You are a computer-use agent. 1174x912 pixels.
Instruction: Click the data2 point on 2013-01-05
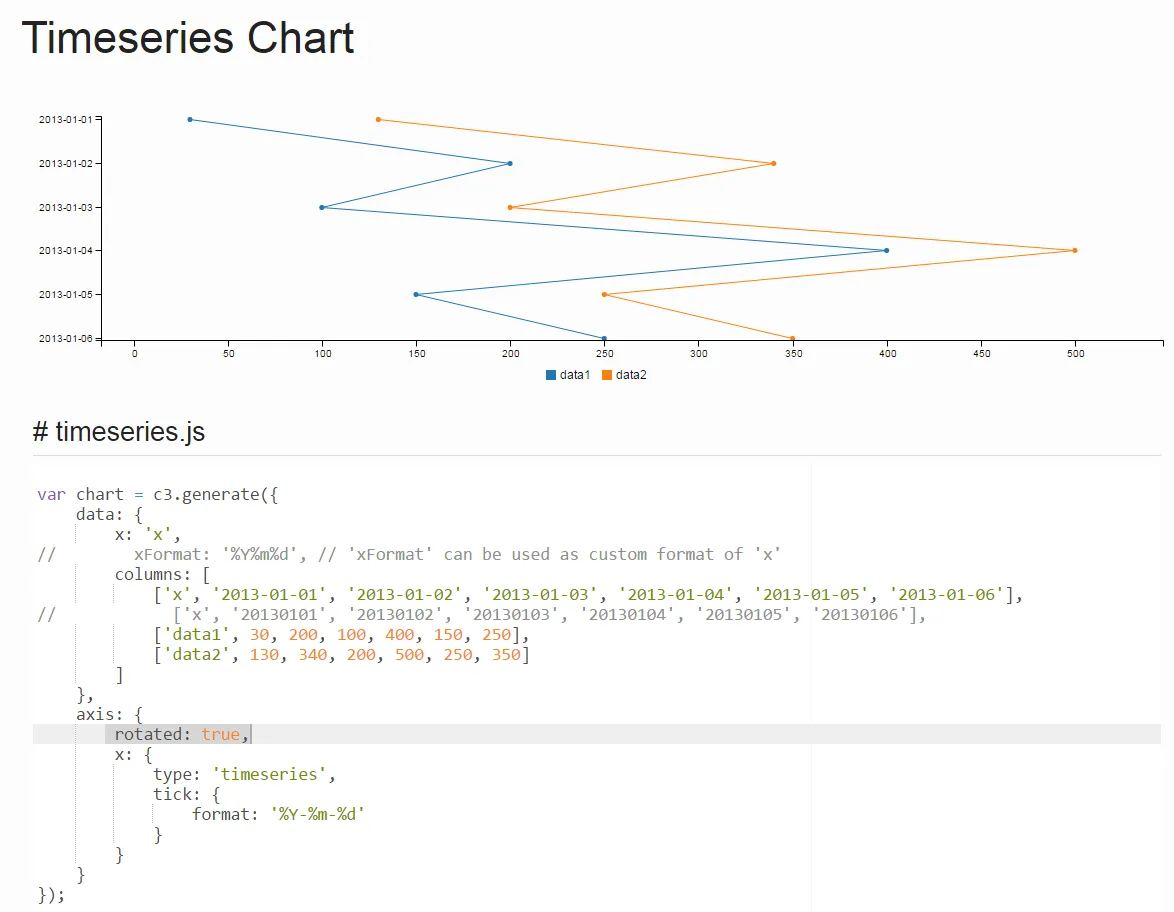(x=604, y=295)
